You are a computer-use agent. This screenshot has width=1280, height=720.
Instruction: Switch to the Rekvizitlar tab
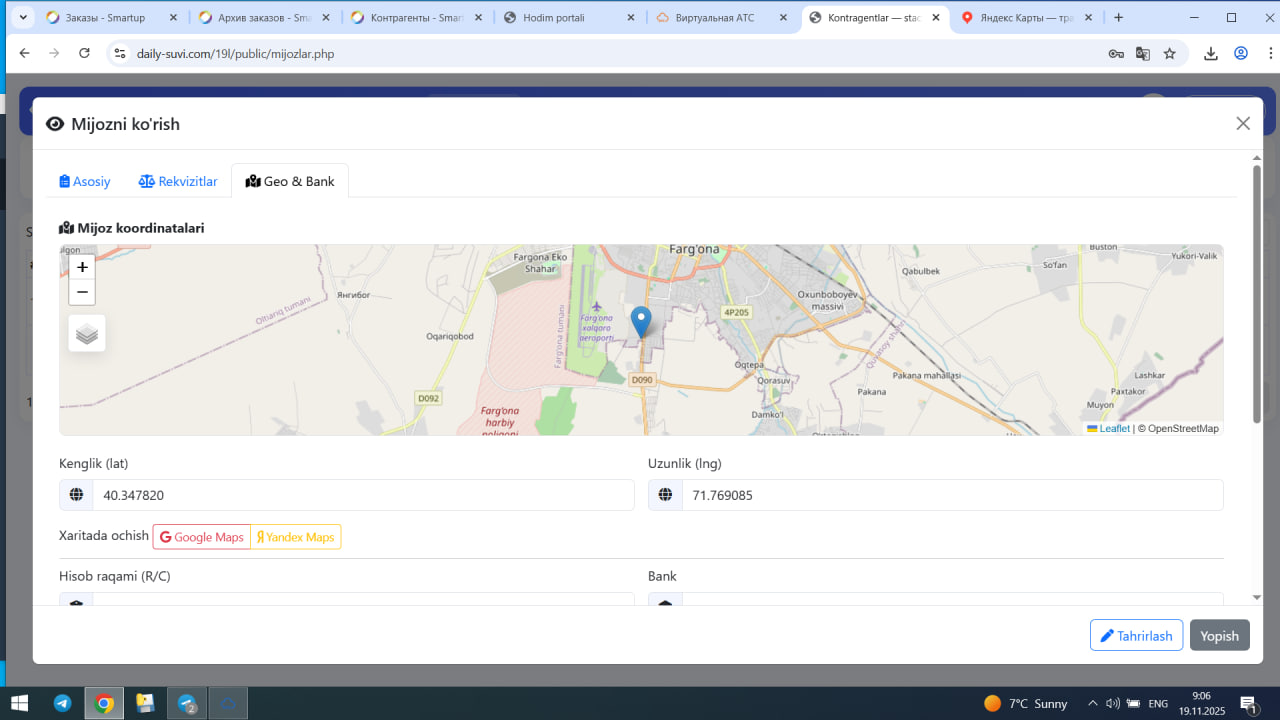(178, 181)
